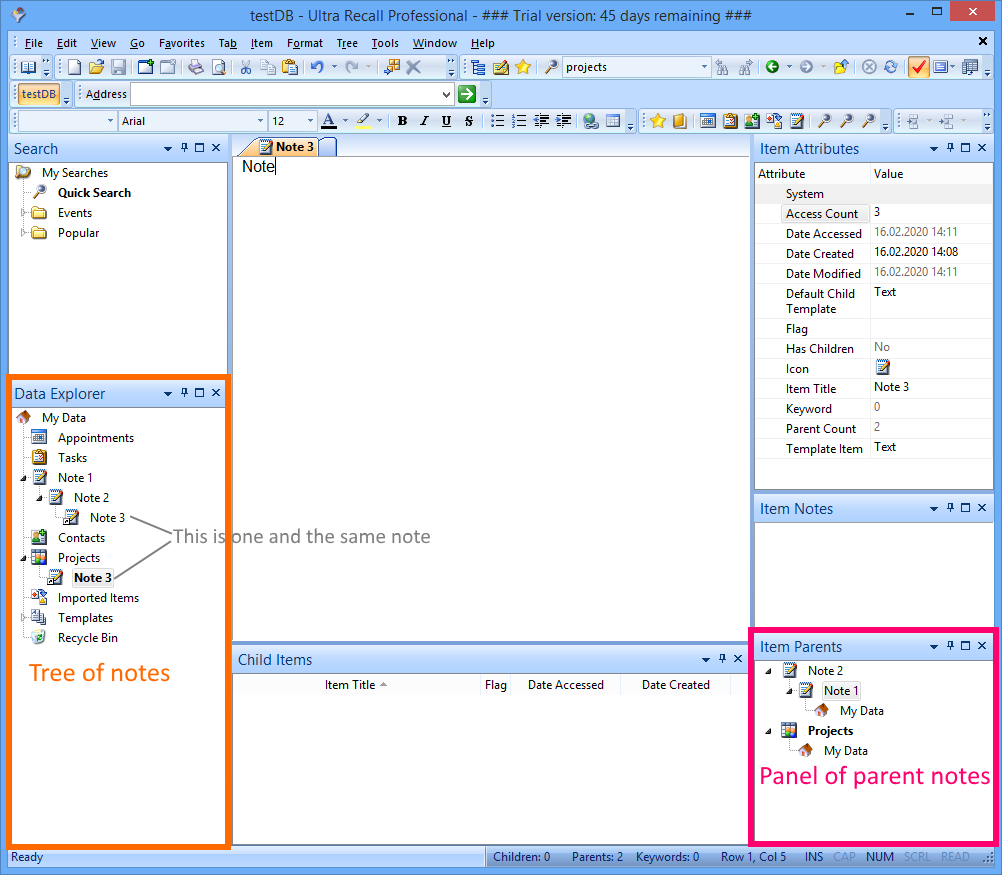1002x875 pixels.
Task: Click the Undo arrow icon
Action: tap(316, 67)
